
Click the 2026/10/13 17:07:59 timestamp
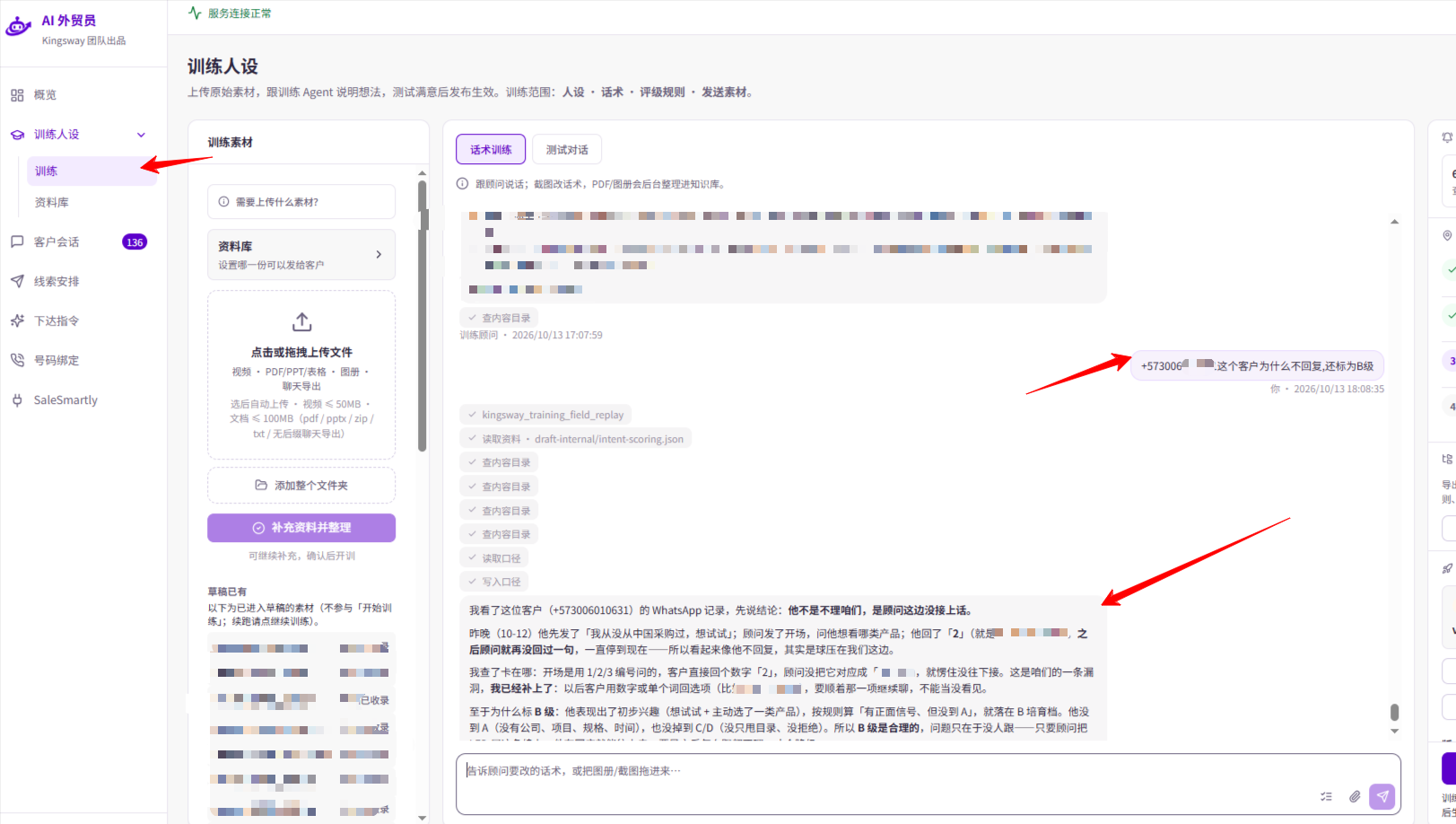point(557,336)
